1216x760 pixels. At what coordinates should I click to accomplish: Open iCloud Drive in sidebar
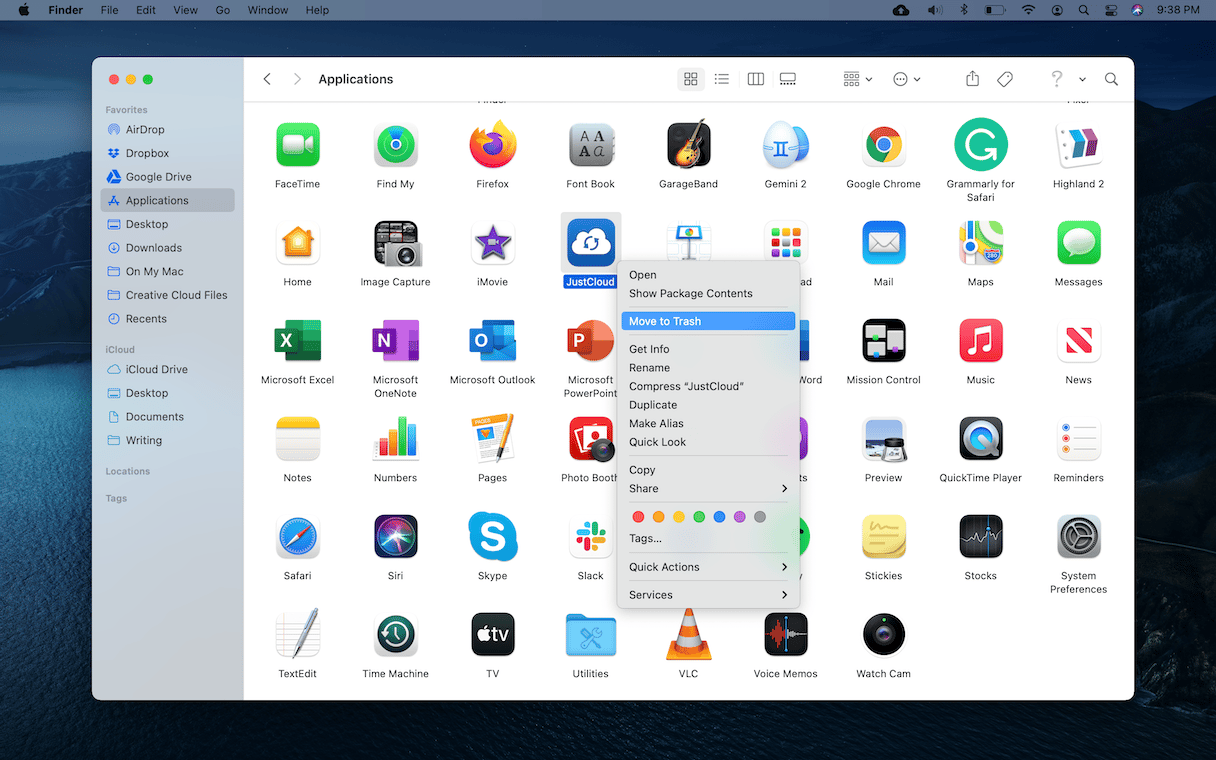tap(168, 369)
